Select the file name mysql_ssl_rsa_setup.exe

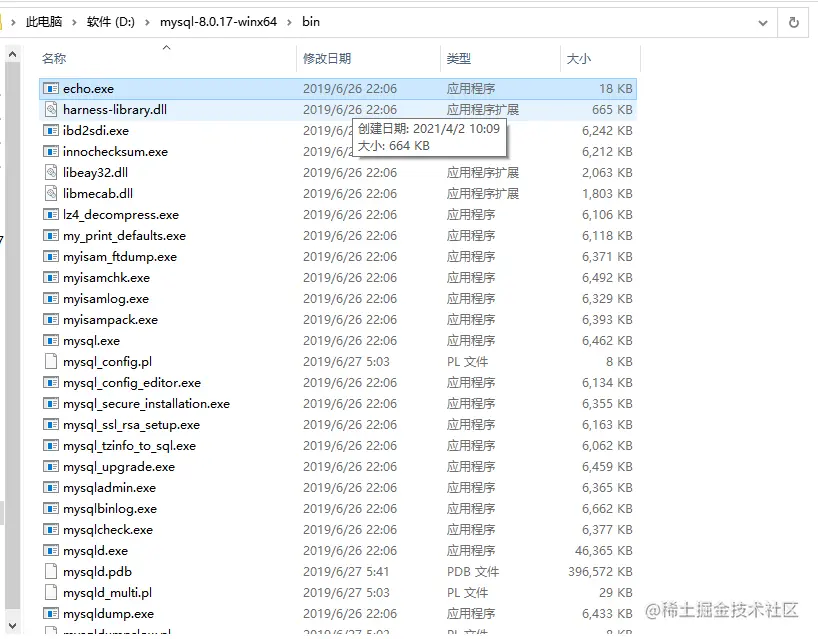[131, 425]
